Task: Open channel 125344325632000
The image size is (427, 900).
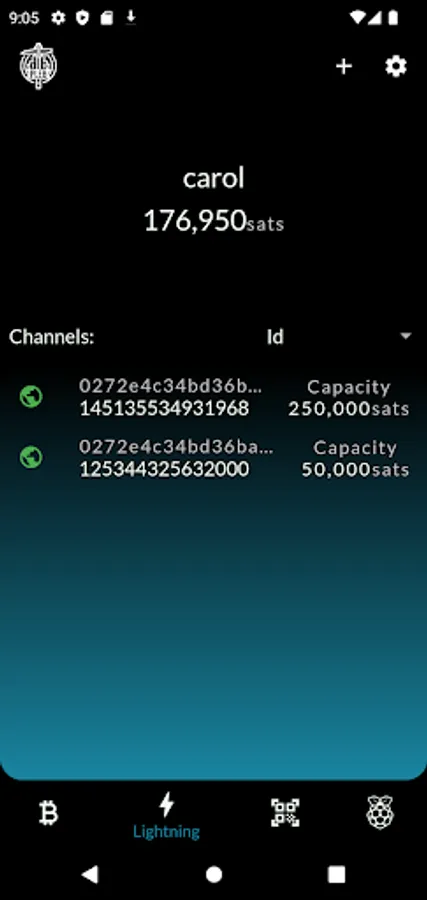Action: click(214, 458)
